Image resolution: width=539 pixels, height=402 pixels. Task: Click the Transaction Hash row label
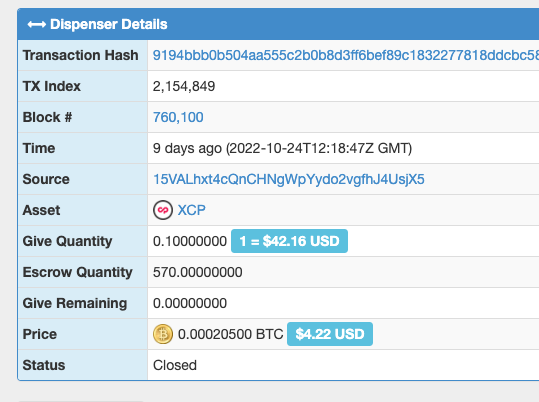pyautogui.click(x=80, y=55)
